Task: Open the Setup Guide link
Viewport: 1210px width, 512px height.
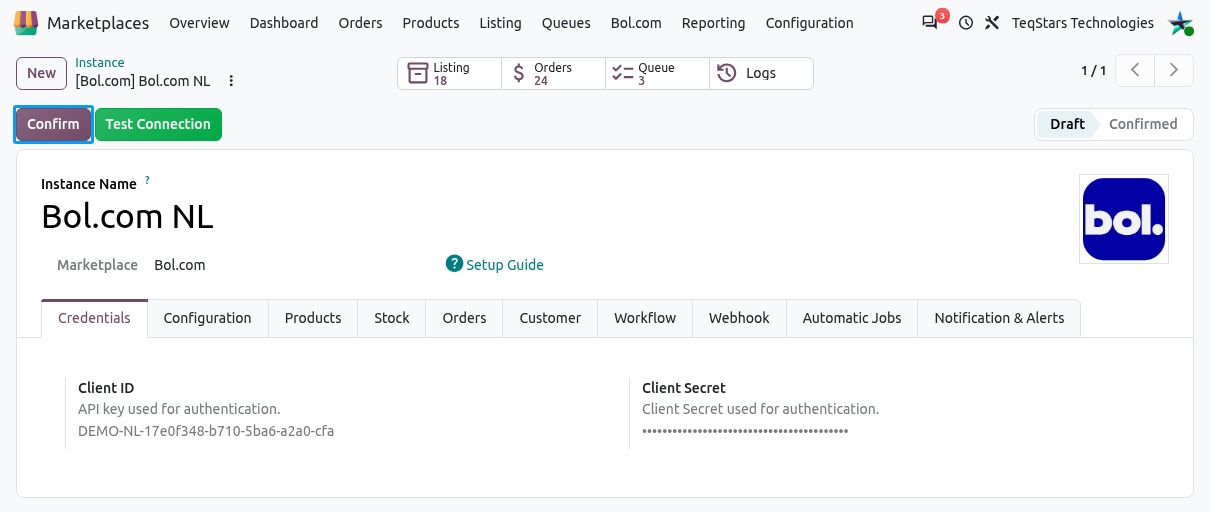Action: click(x=505, y=265)
